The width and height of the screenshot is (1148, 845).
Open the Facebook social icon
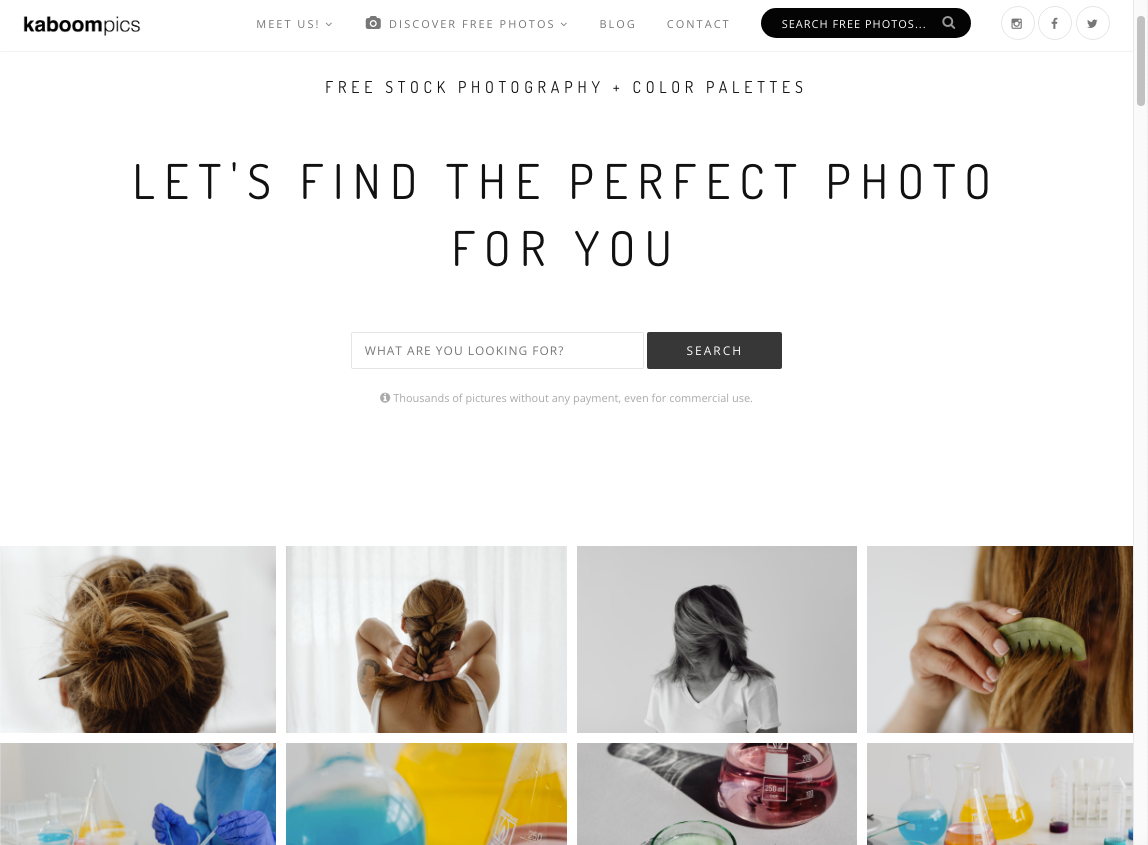tap(1054, 23)
